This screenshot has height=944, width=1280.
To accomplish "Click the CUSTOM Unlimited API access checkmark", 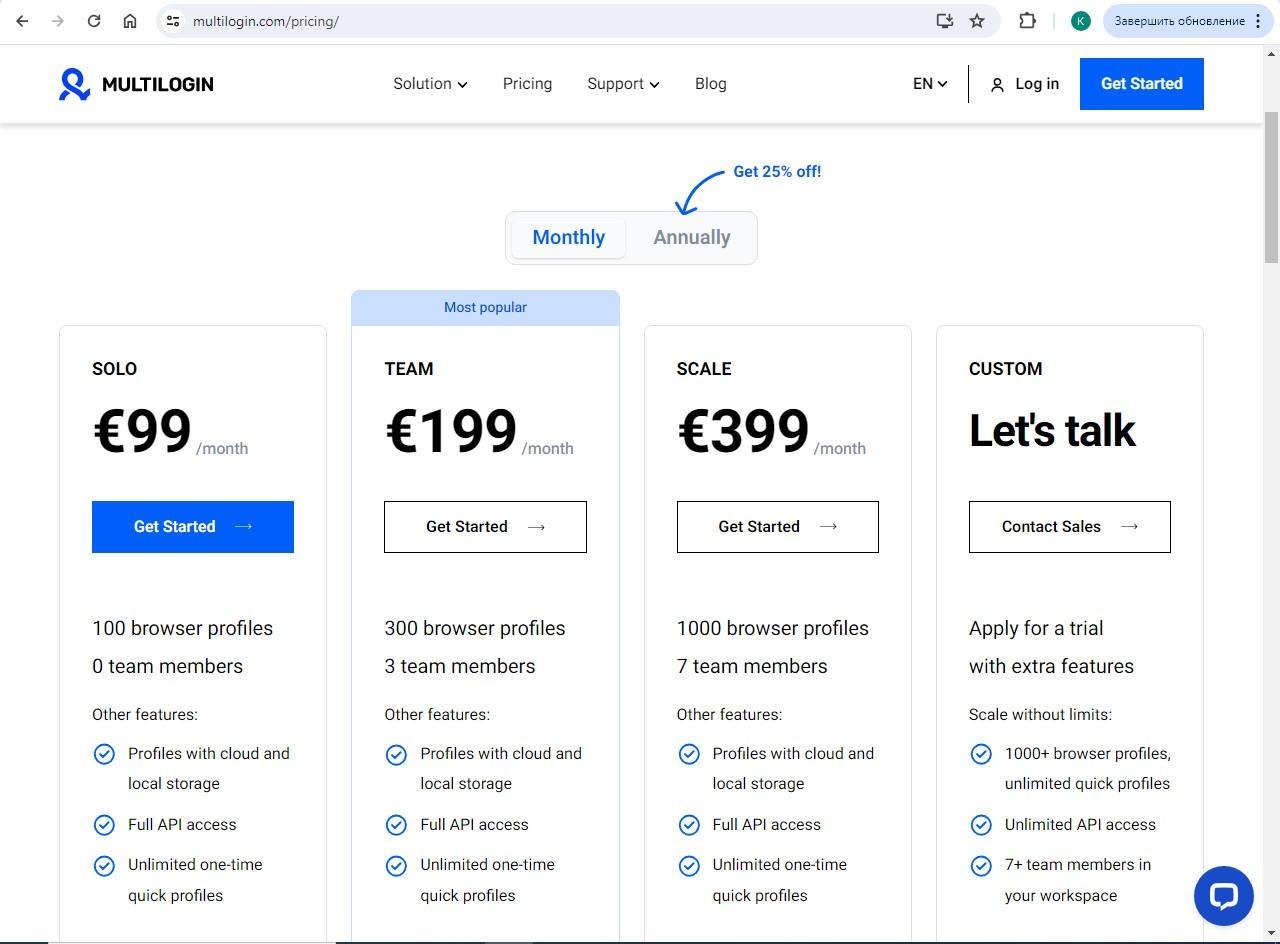I will click(x=981, y=825).
